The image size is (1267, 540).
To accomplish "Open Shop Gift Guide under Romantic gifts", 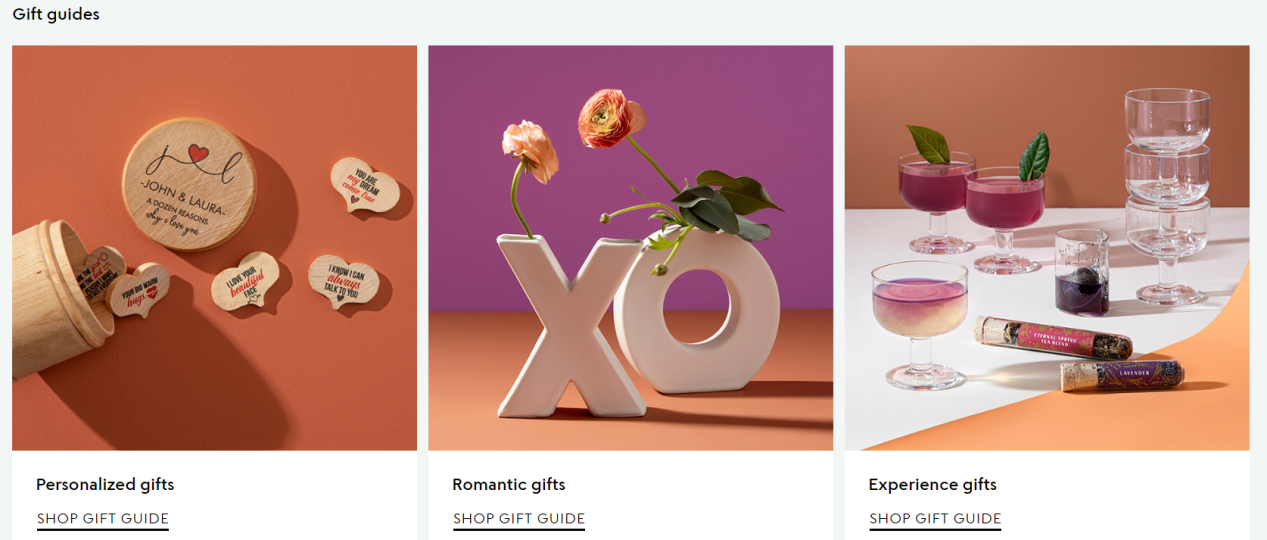I will (x=519, y=519).
